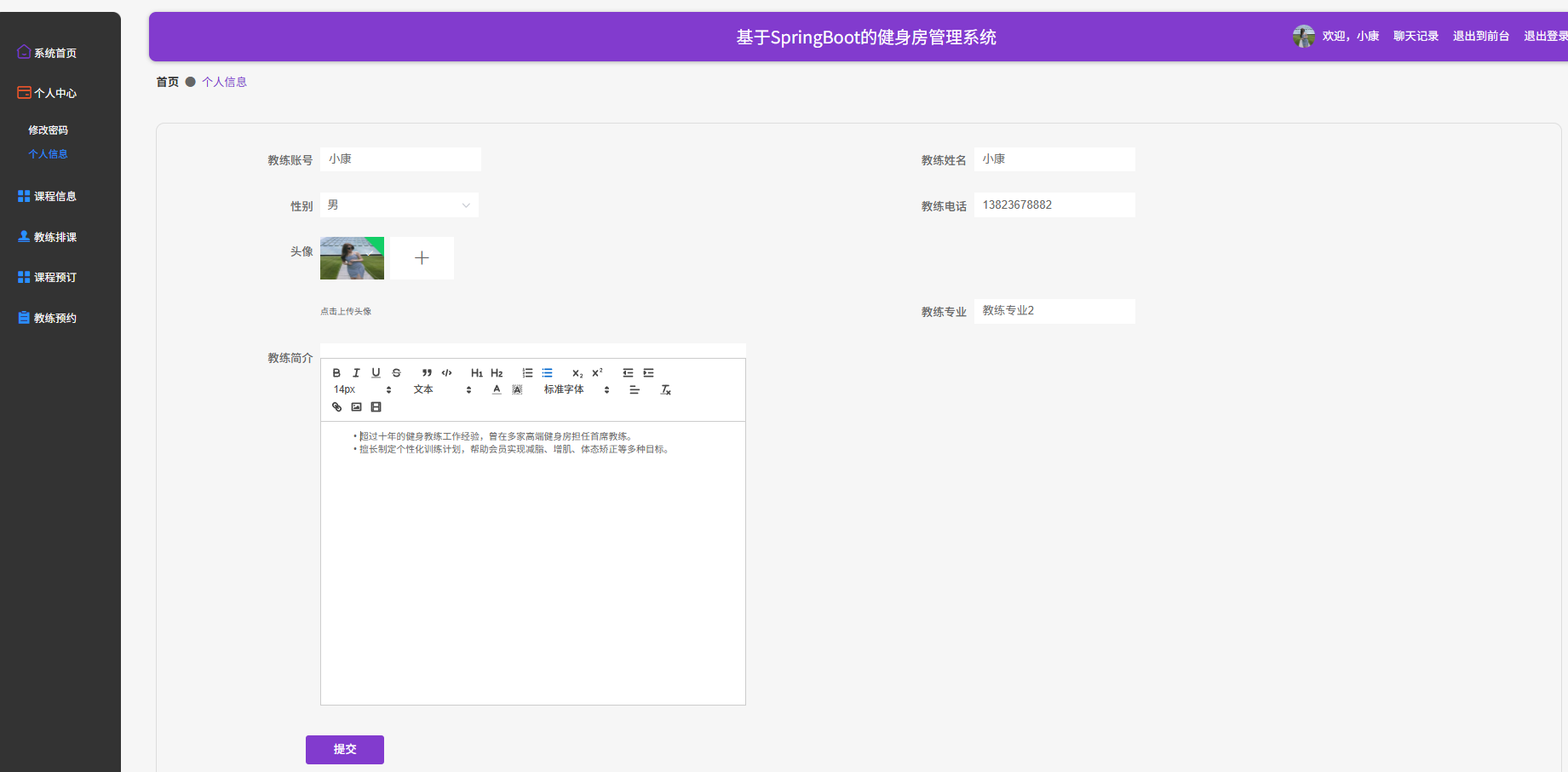Decrease indent in the editor
The image size is (1568, 772).
click(x=628, y=373)
